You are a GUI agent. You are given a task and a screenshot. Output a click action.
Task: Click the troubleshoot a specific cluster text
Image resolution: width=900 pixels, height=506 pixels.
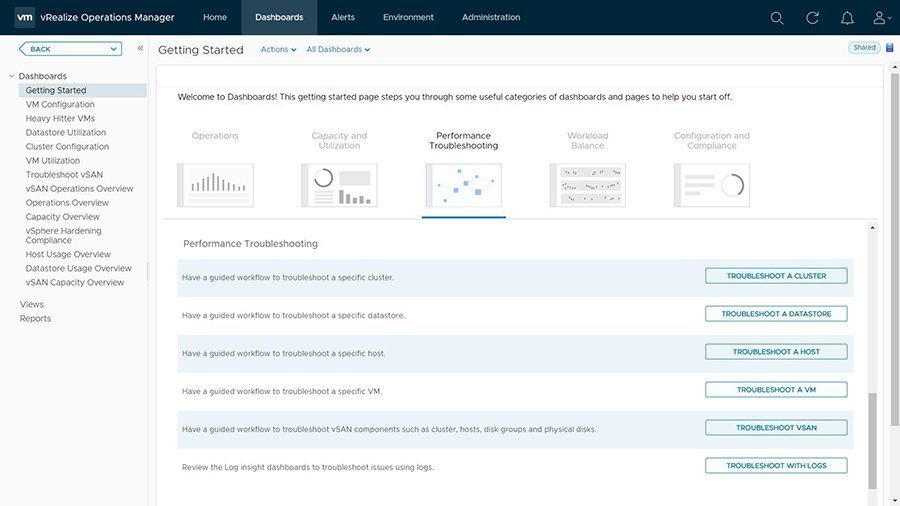[288, 278]
